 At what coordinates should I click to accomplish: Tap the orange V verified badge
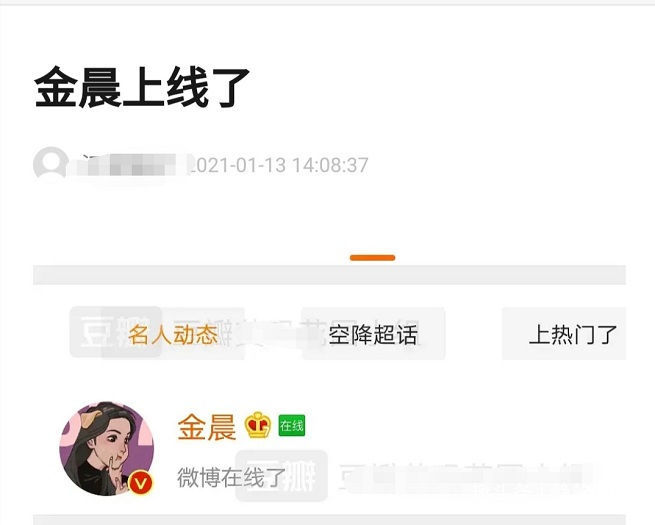[x=141, y=484]
